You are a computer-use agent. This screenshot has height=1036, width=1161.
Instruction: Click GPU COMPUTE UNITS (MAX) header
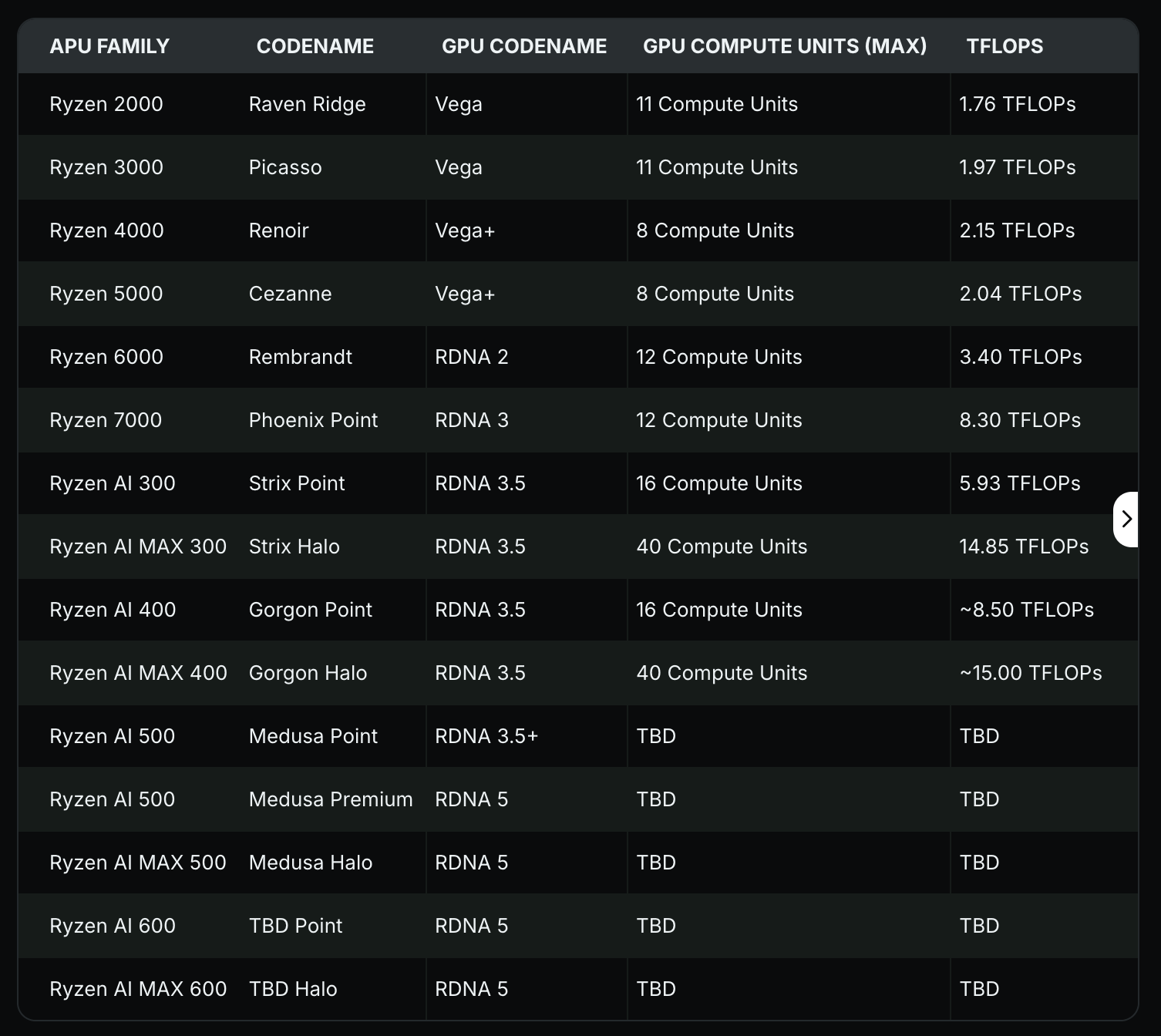point(784,46)
